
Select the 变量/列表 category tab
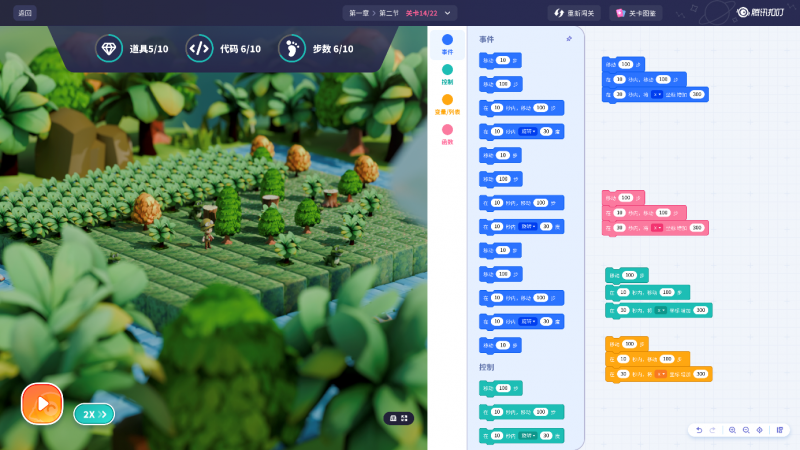coord(447,104)
